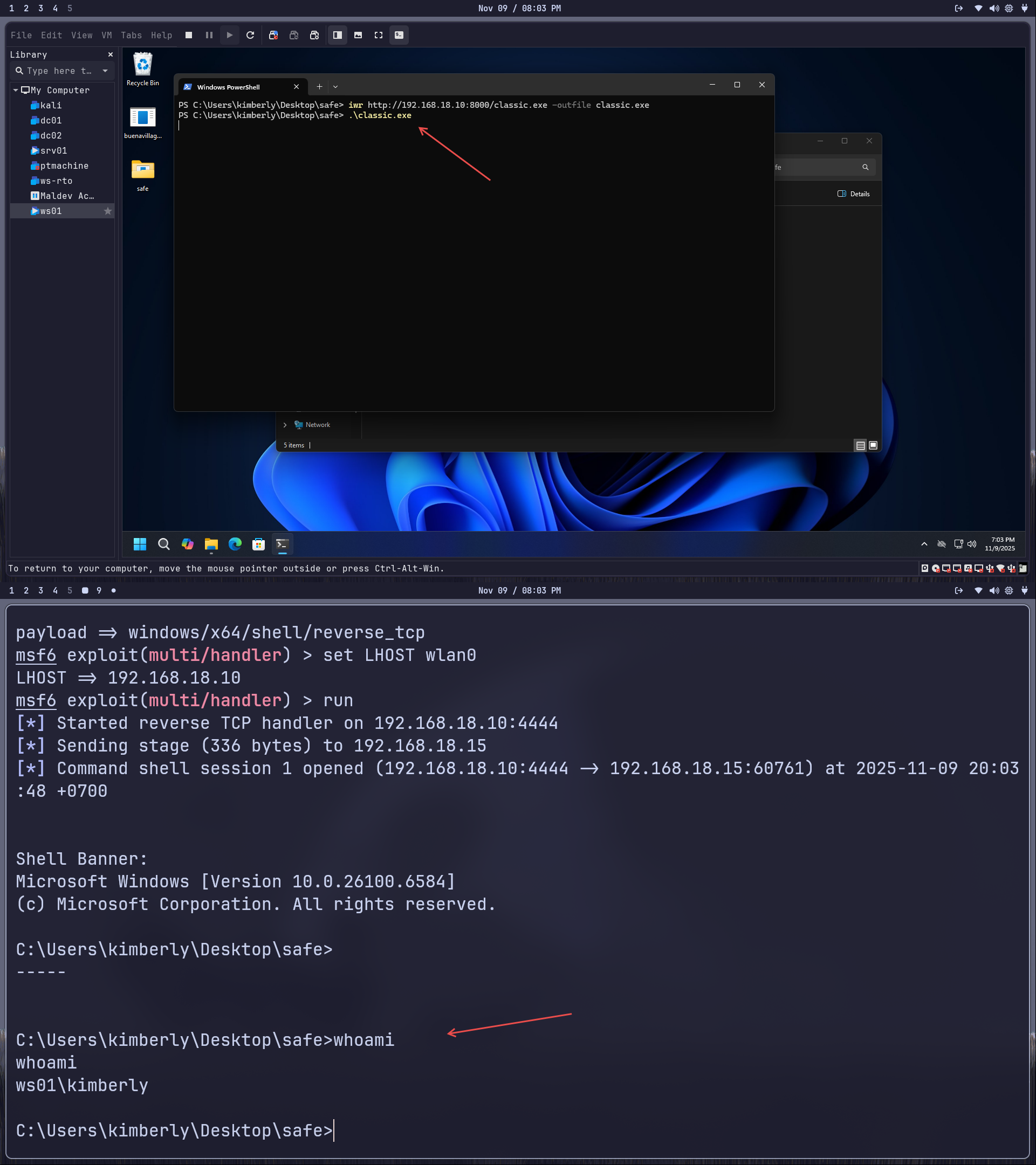The width and height of the screenshot is (1036, 1165).
Task: Open the VM menu
Action: point(107,36)
